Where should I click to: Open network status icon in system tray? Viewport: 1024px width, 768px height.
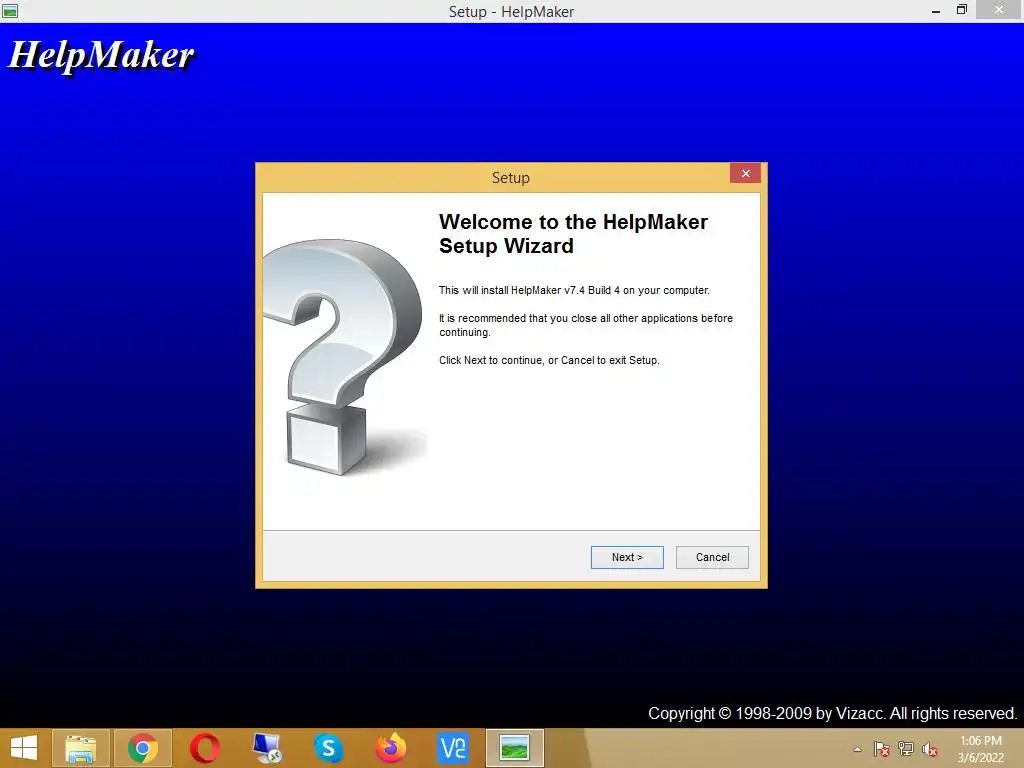(x=906, y=749)
